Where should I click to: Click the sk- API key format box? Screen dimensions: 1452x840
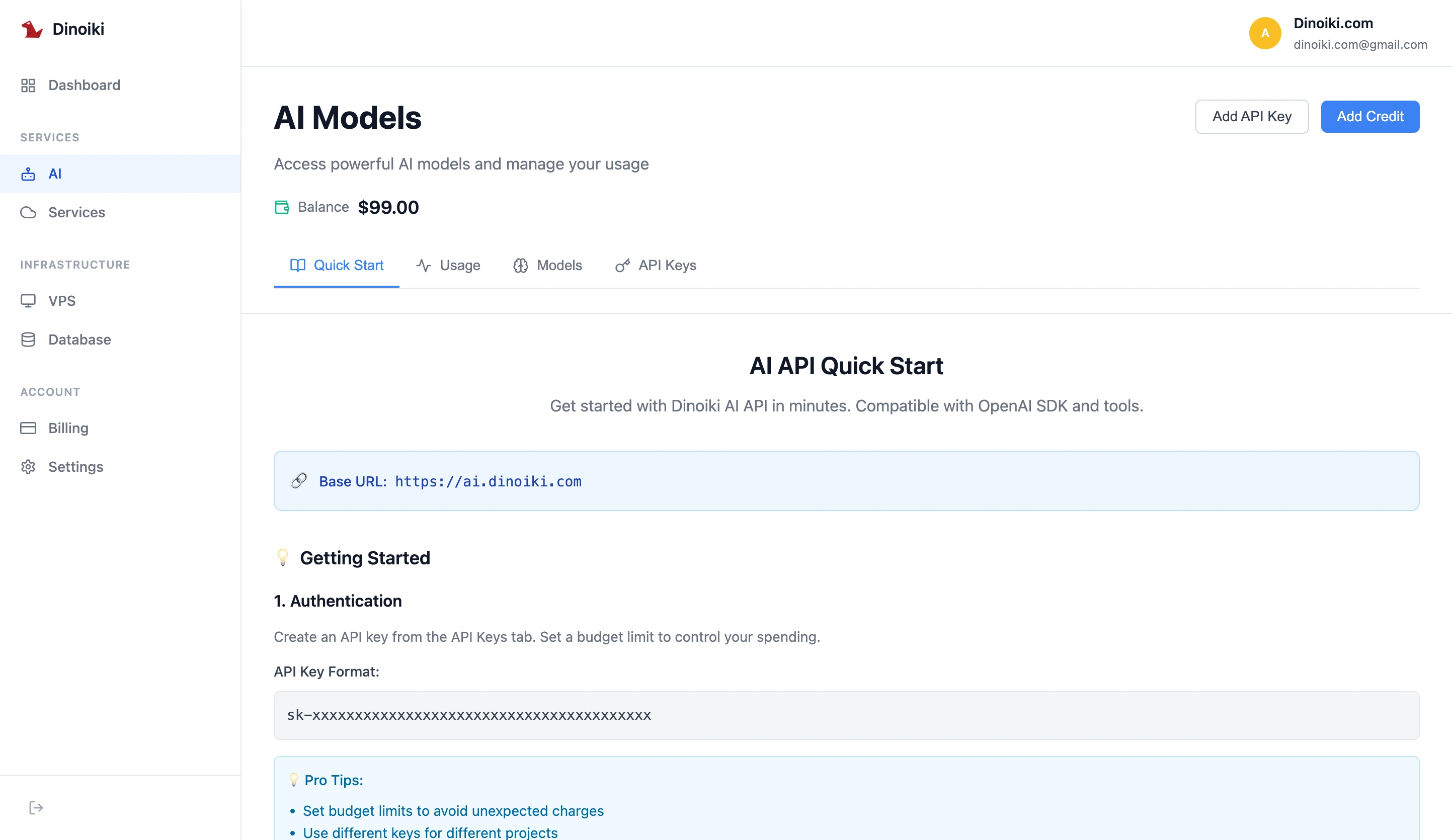click(x=846, y=716)
